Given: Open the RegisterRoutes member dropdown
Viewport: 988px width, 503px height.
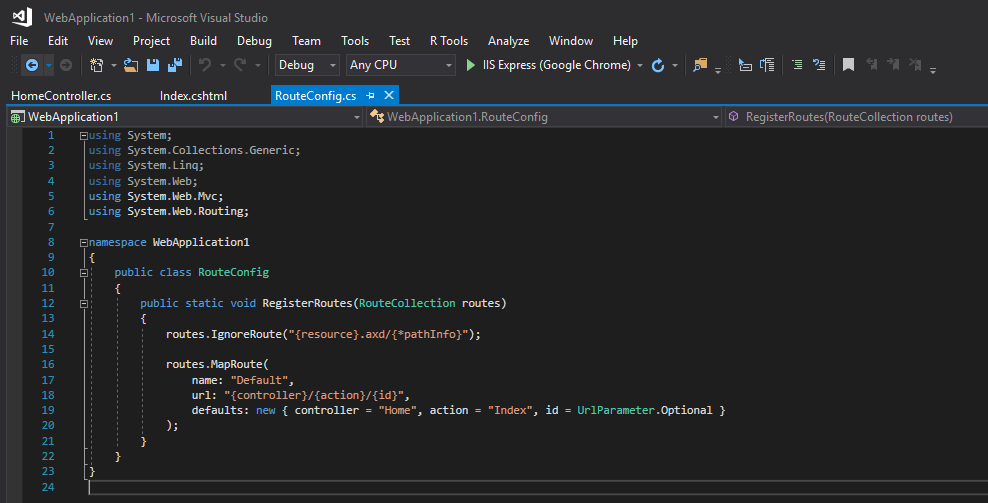Looking at the screenshot, I should [856, 117].
